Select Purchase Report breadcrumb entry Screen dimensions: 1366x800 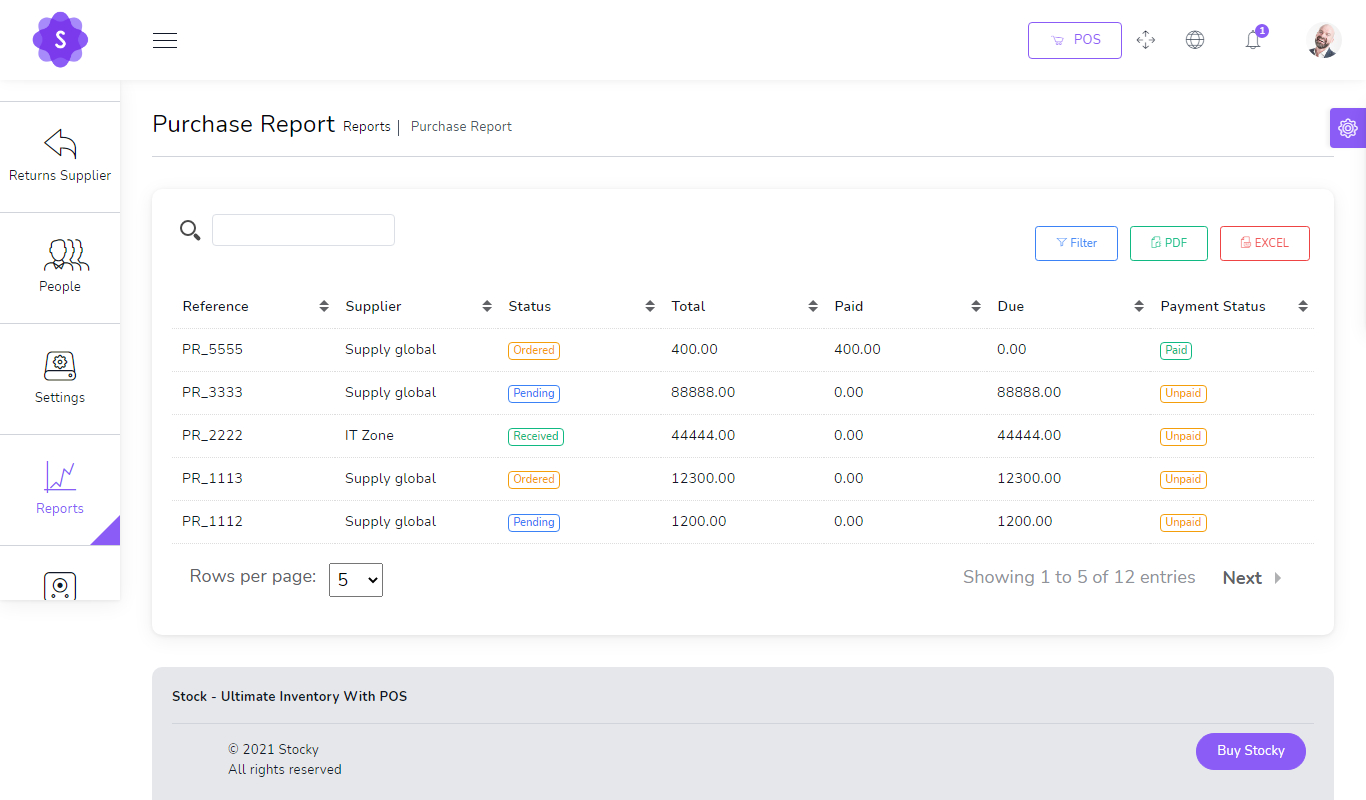tap(461, 127)
